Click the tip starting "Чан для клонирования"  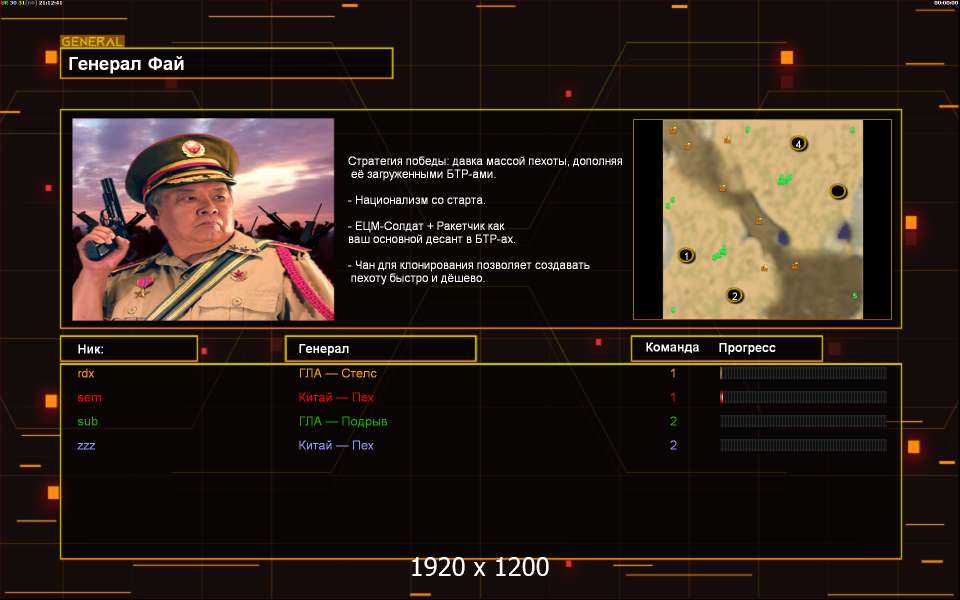[x=469, y=265]
